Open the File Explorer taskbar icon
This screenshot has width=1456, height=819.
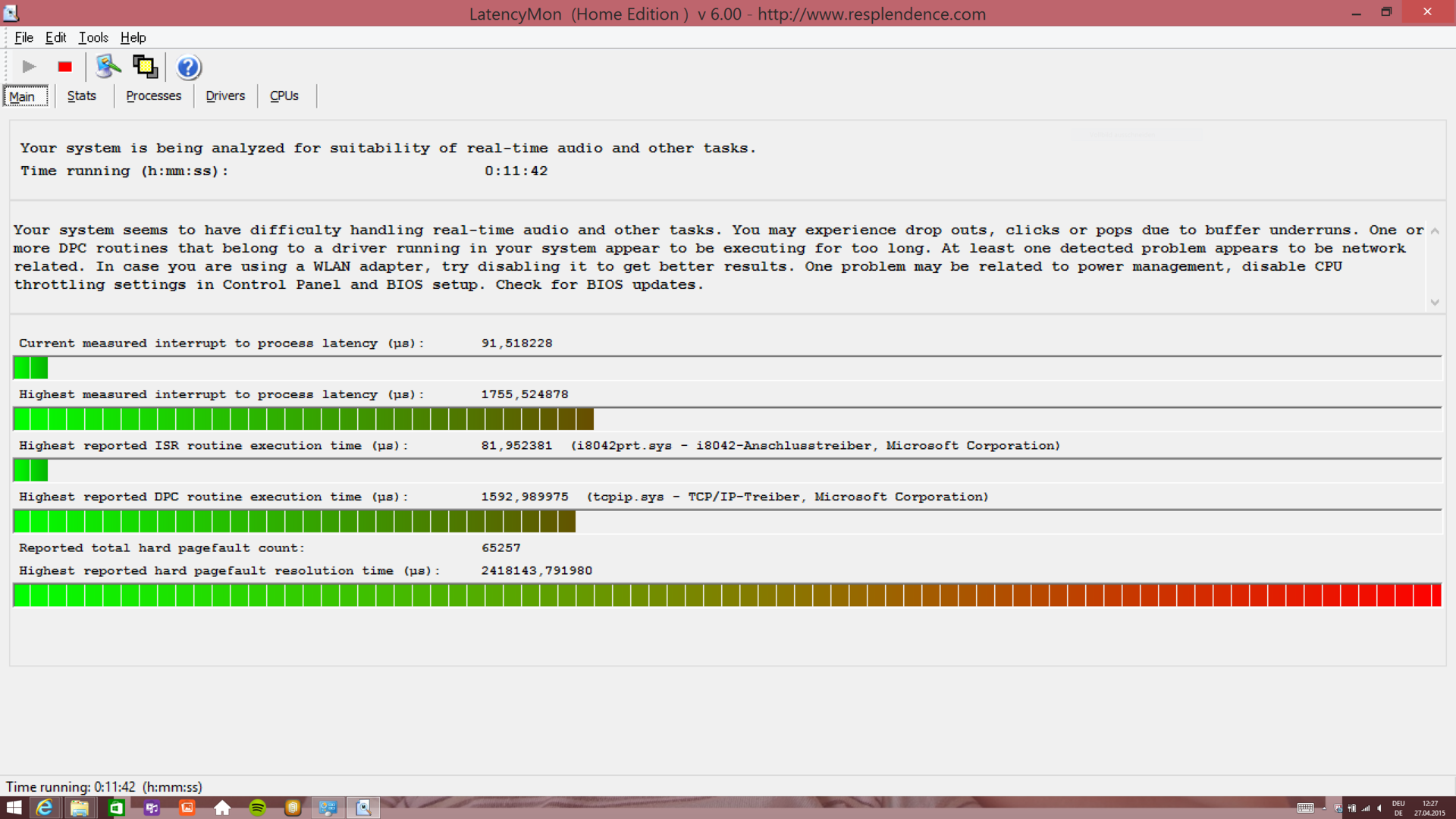click(80, 808)
